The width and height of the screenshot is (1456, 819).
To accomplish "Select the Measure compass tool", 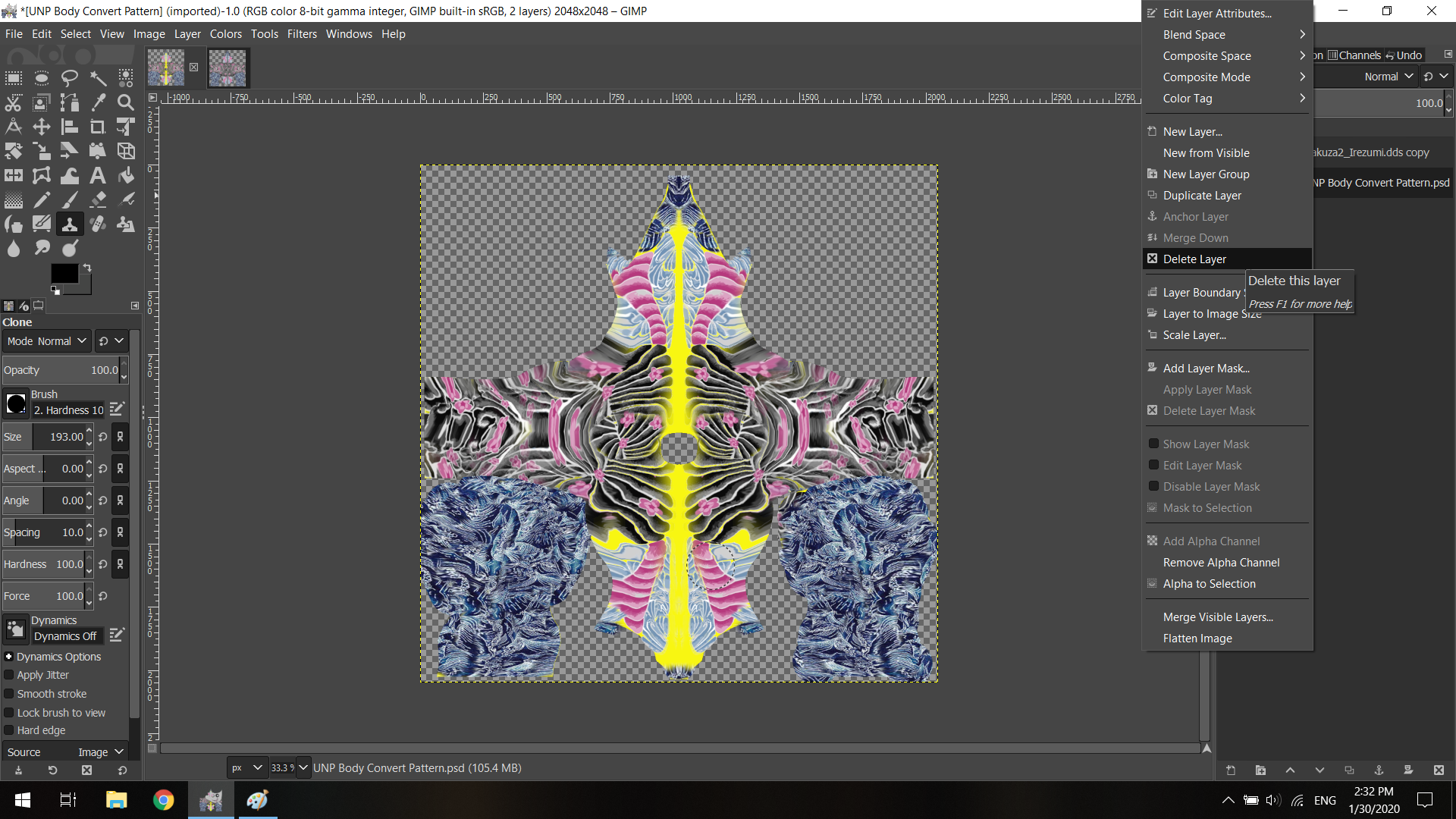I will pyautogui.click(x=14, y=127).
